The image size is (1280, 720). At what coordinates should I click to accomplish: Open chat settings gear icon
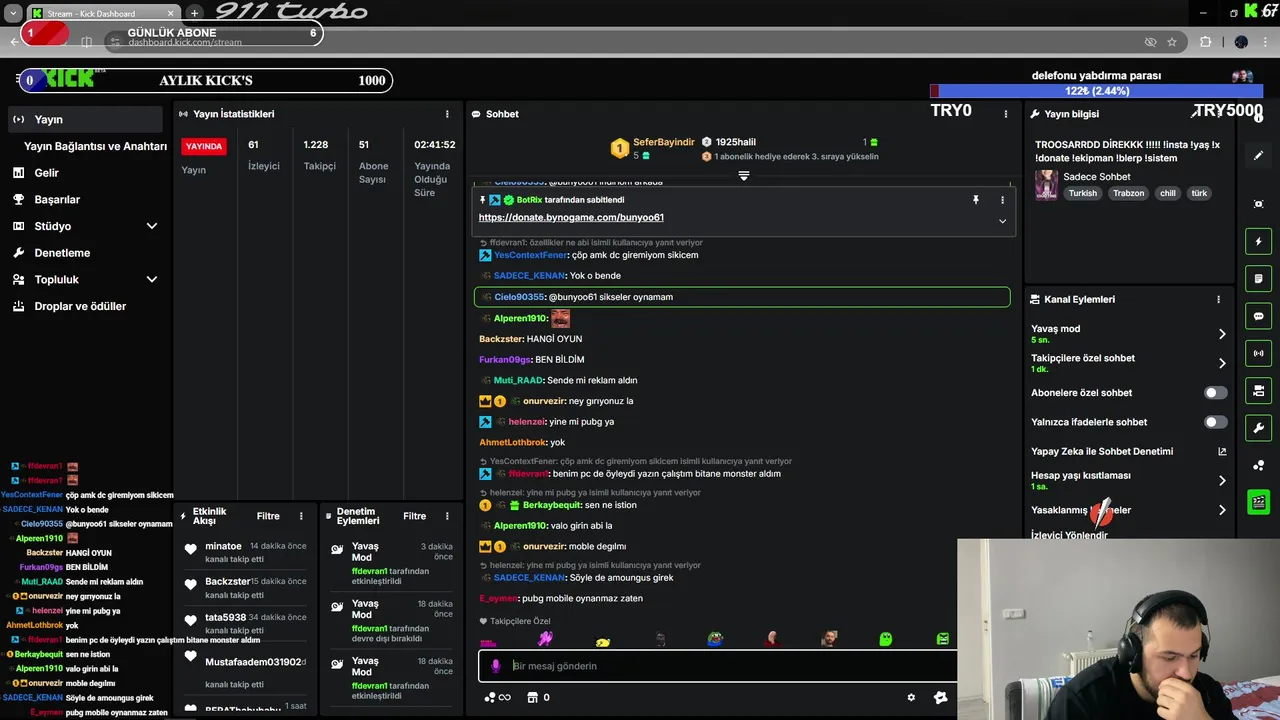pyautogui.click(x=911, y=698)
